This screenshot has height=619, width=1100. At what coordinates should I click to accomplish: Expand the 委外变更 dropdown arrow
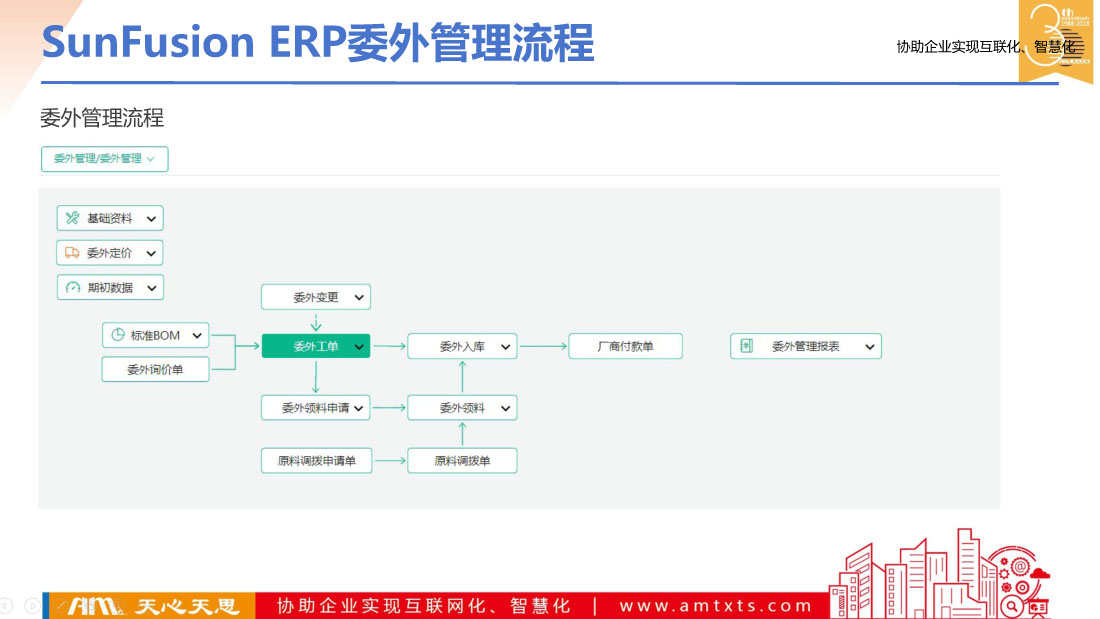tap(359, 297)
